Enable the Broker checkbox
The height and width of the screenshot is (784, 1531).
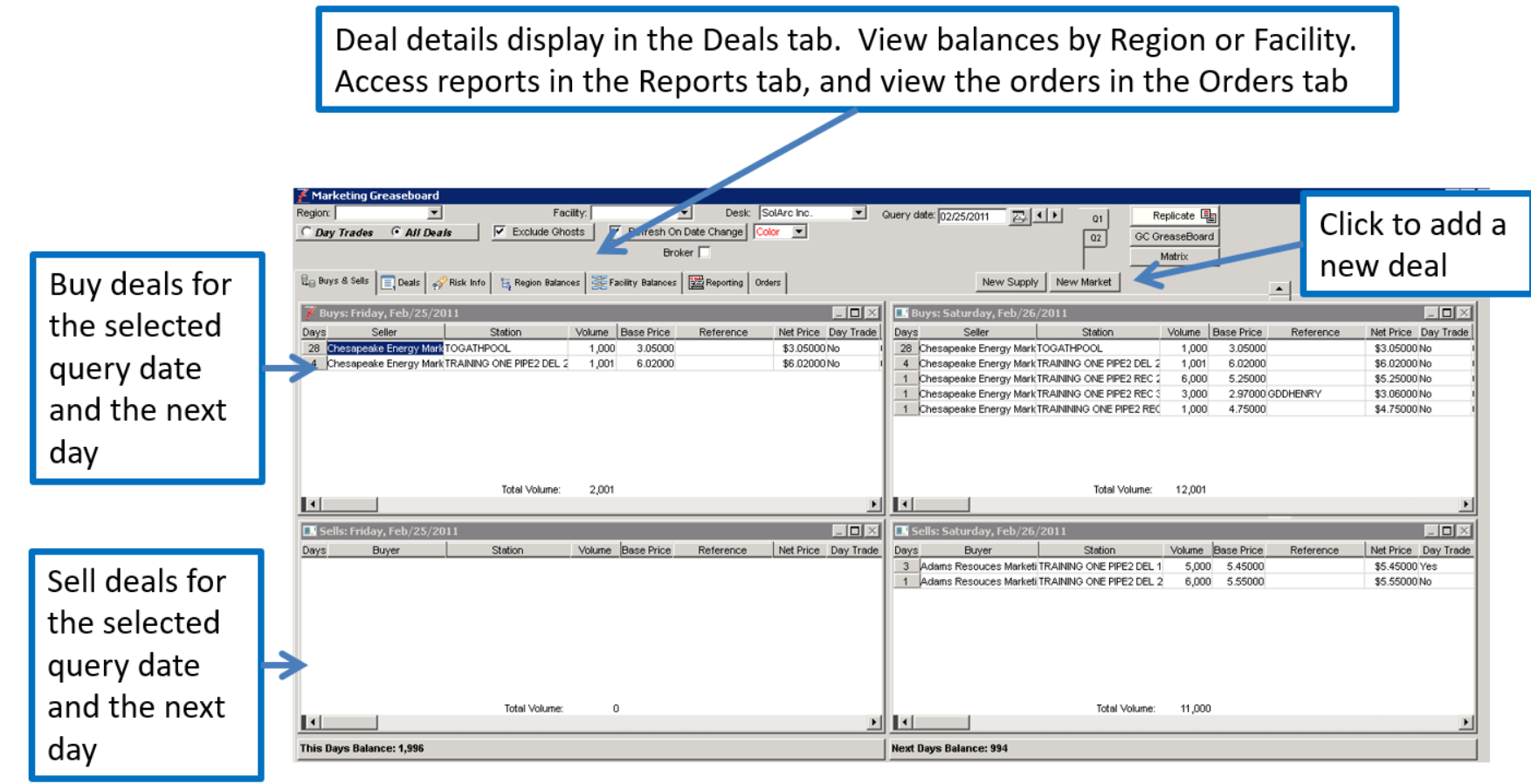click(704, 252)
